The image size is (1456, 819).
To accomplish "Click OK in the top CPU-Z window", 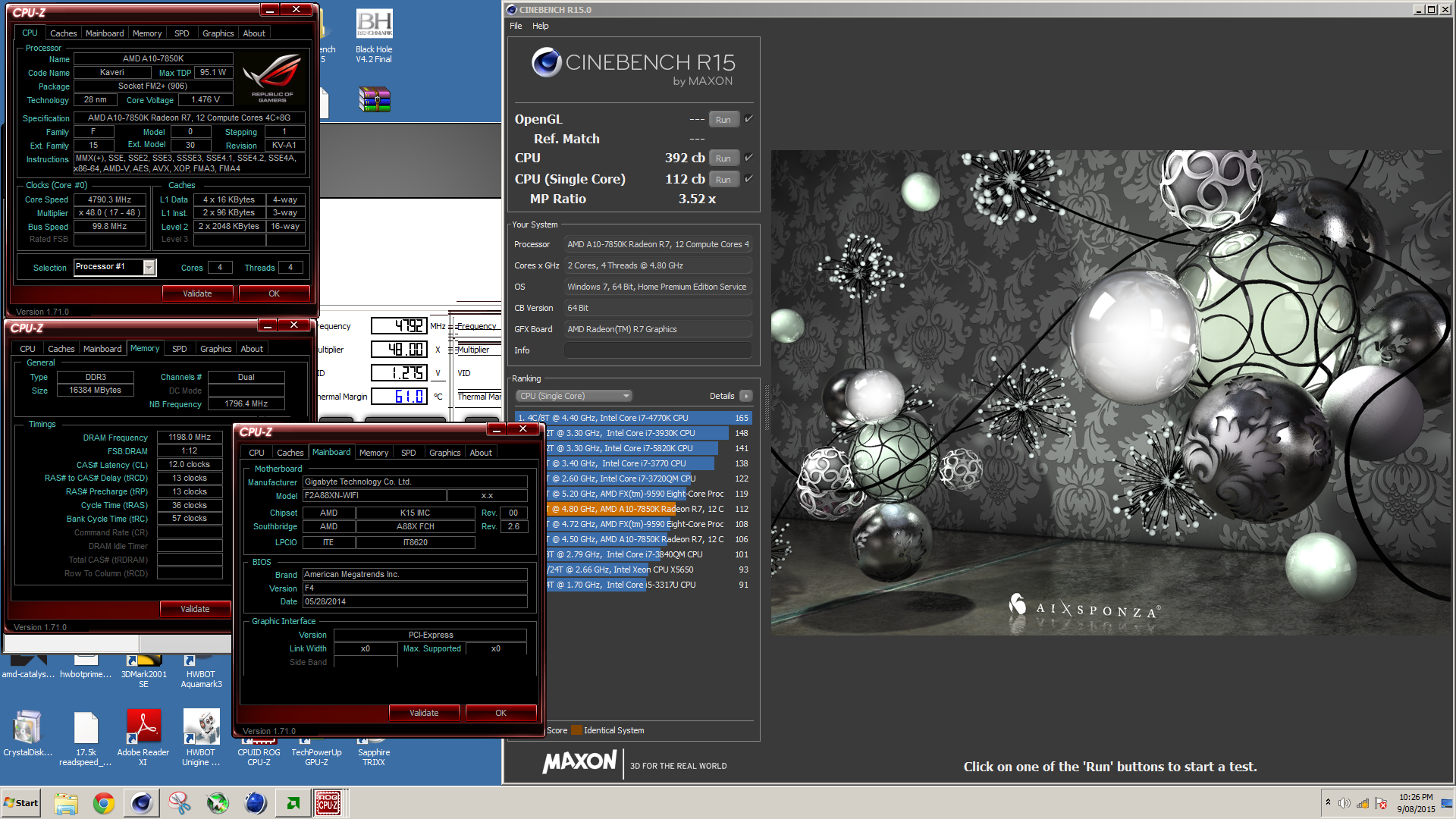I will pos(274,293).
